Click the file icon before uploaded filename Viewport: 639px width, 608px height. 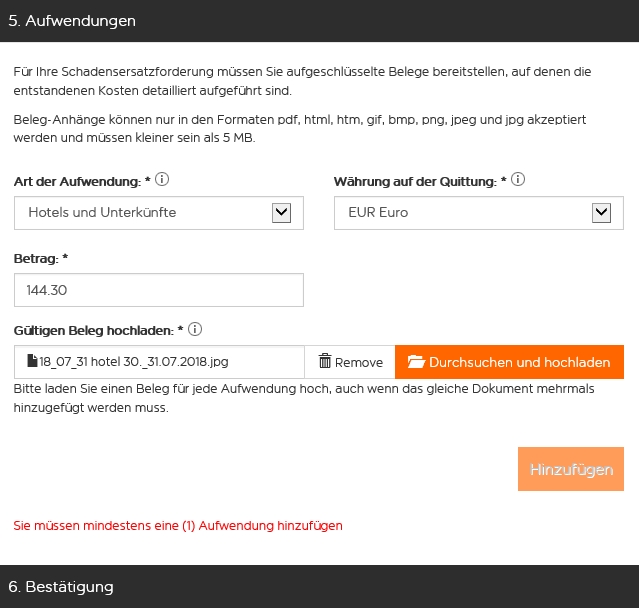click(x=32, y=362)
